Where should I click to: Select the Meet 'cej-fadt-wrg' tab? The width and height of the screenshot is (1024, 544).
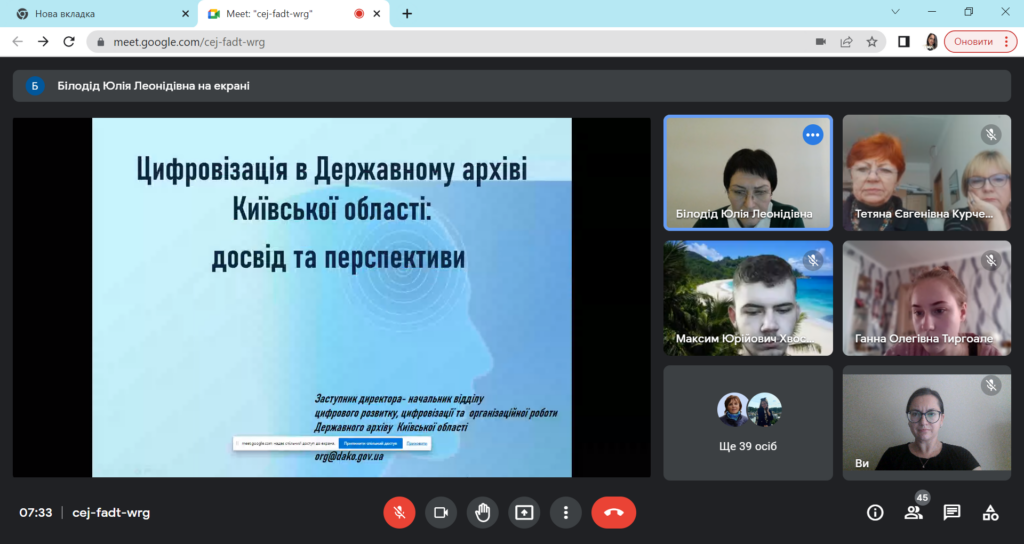click(x=280, y=14)
